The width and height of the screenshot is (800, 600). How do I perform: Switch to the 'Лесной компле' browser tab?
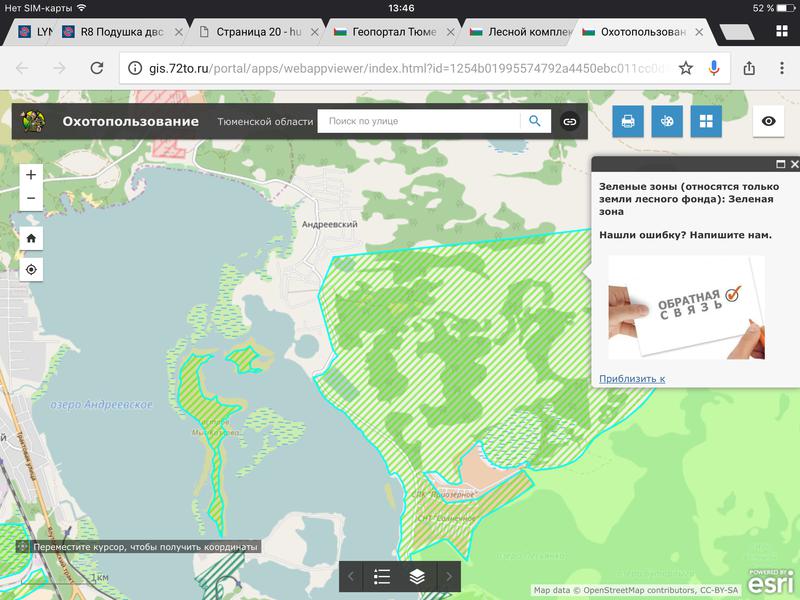click(x=520, y=32)
